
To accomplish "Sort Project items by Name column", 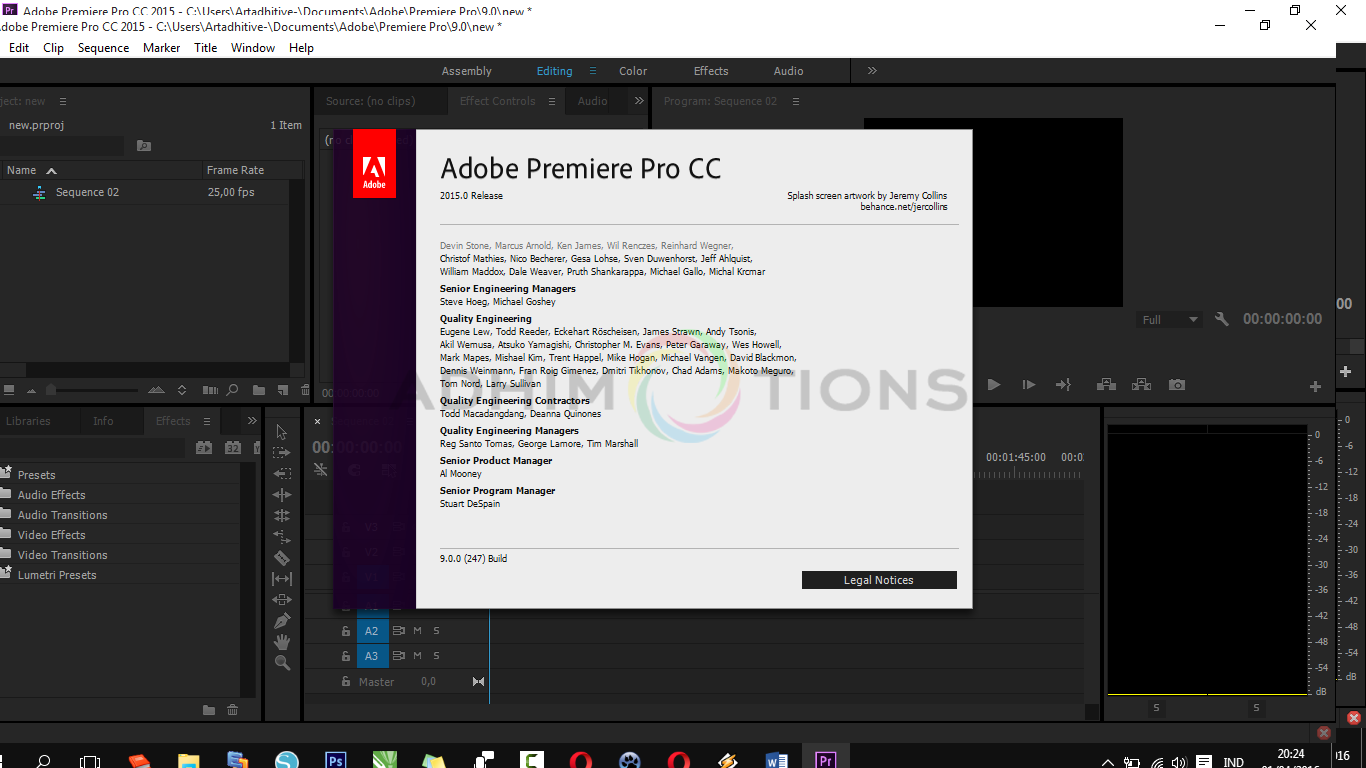I will 22,170.
